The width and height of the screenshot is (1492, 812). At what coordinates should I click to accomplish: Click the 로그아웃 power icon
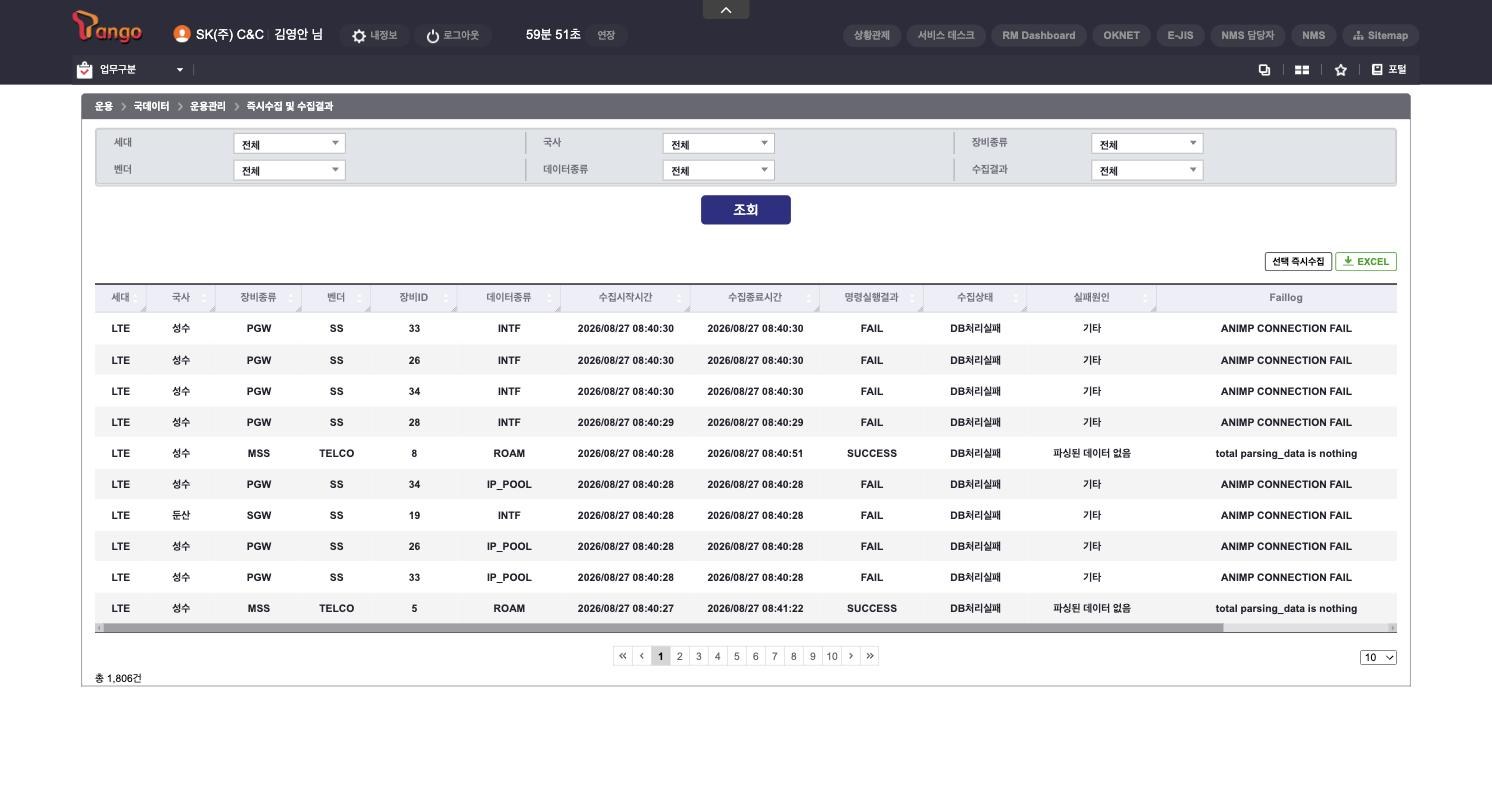pyautogui.click(x=433, y=36)
